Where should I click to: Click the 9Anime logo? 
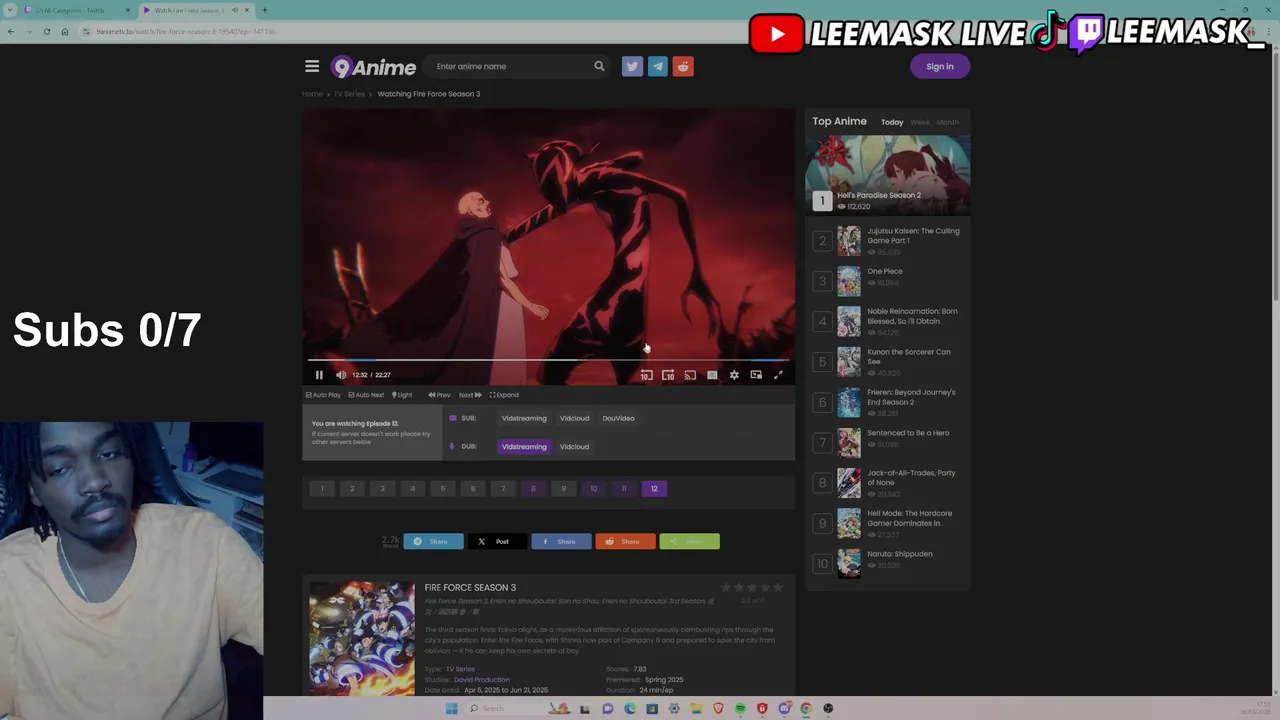[373, 67]
